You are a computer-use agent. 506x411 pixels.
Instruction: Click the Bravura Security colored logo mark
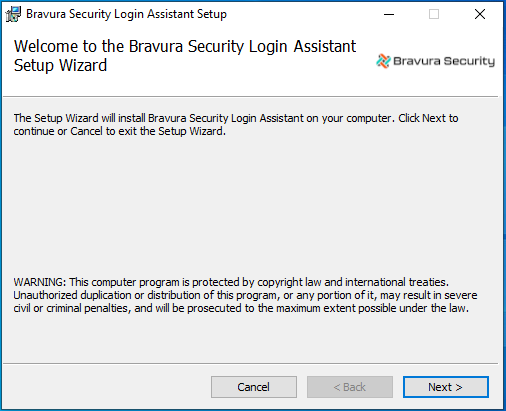pyautogui.click(x=383, y=61)
